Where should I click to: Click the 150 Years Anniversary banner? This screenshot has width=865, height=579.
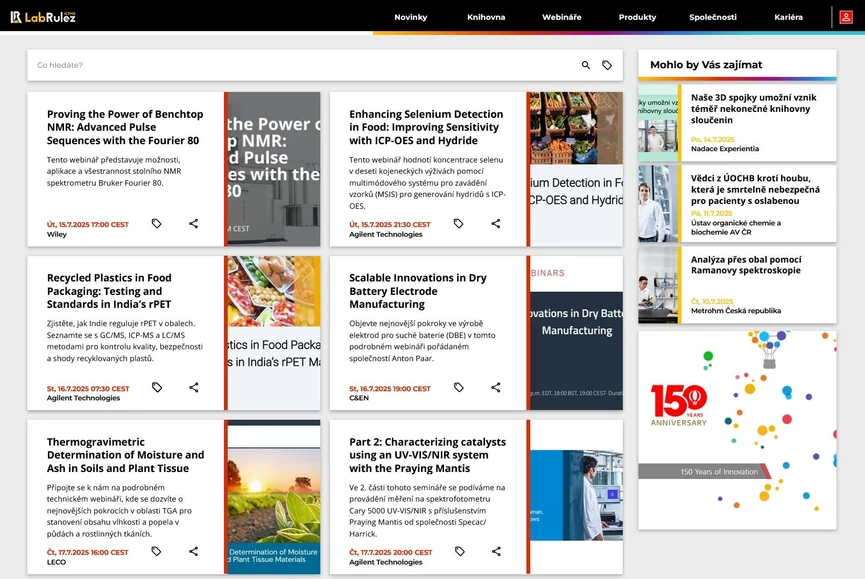click(737, 430)
